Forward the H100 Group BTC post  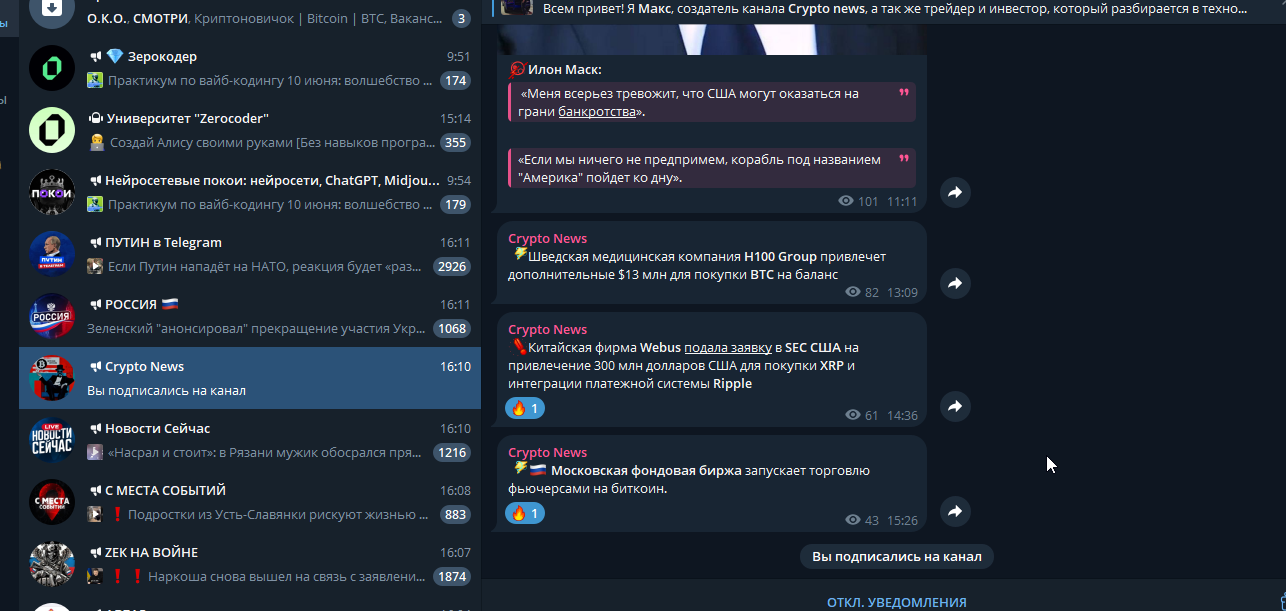[955, 284]
